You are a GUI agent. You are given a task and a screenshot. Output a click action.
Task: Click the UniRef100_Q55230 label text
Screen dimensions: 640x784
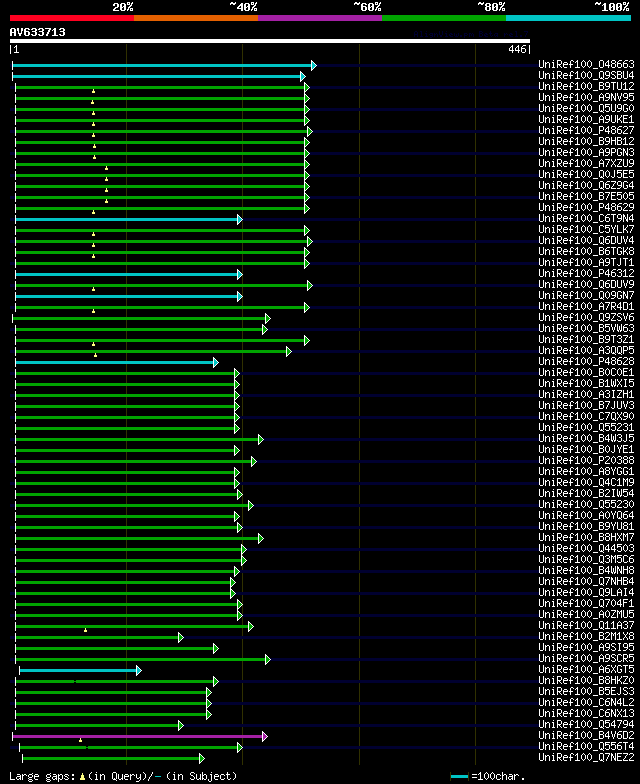point(586,504)
